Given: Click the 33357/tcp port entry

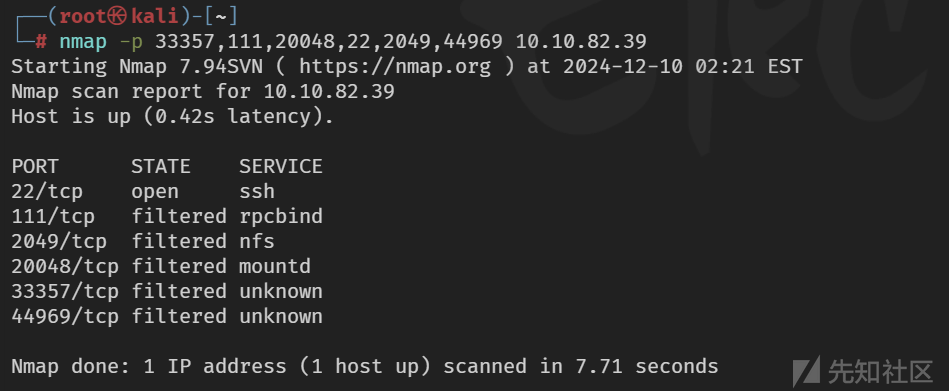Looking at the screenshot, I should (x=65, y=292).
